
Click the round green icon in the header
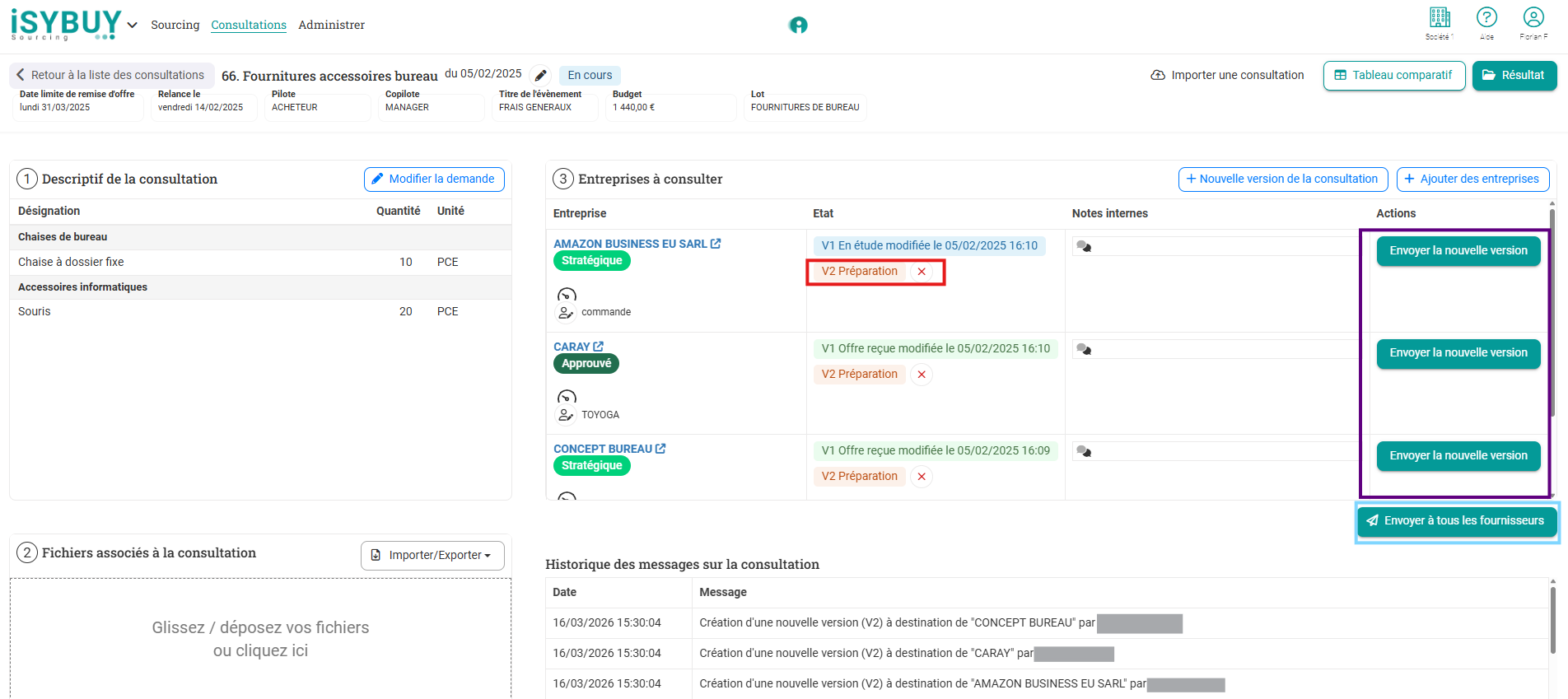798,25
